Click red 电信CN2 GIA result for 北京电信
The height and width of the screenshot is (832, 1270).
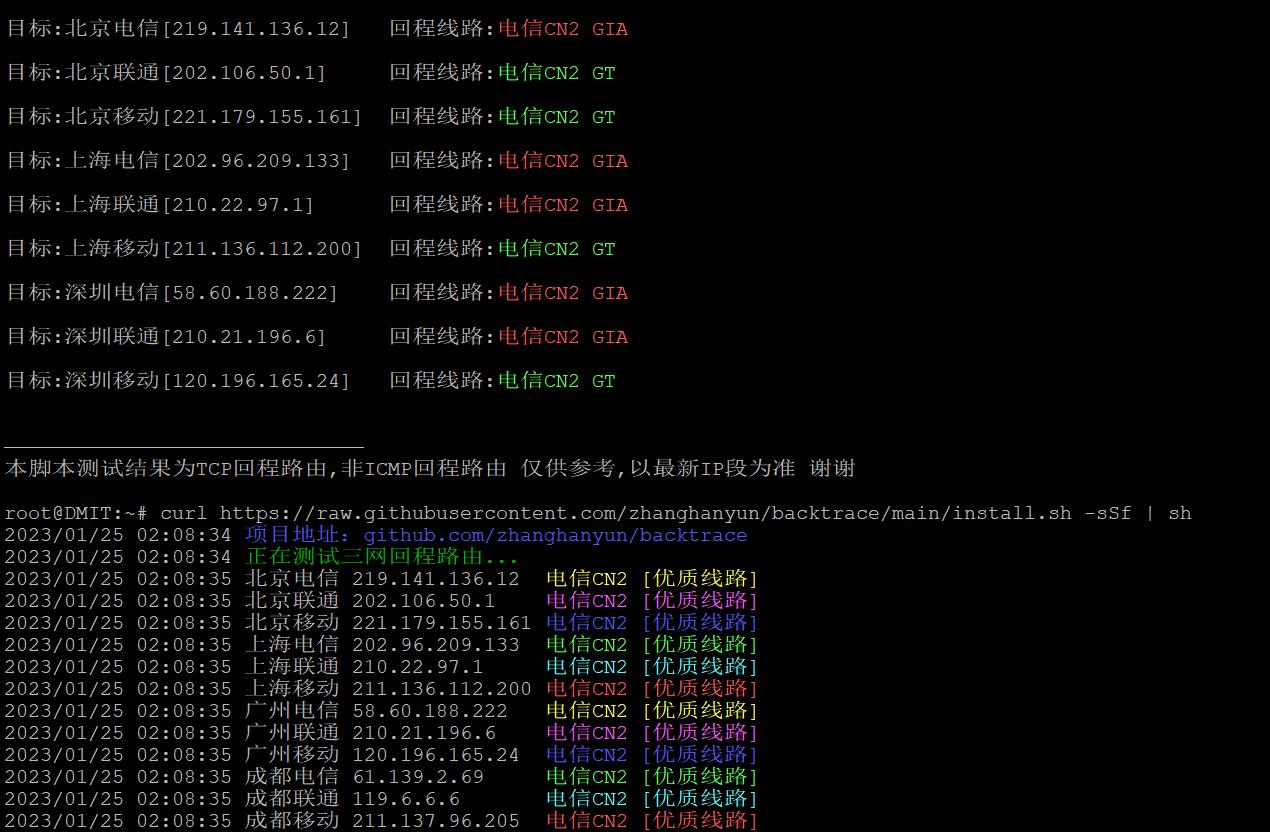coord(563,29)
